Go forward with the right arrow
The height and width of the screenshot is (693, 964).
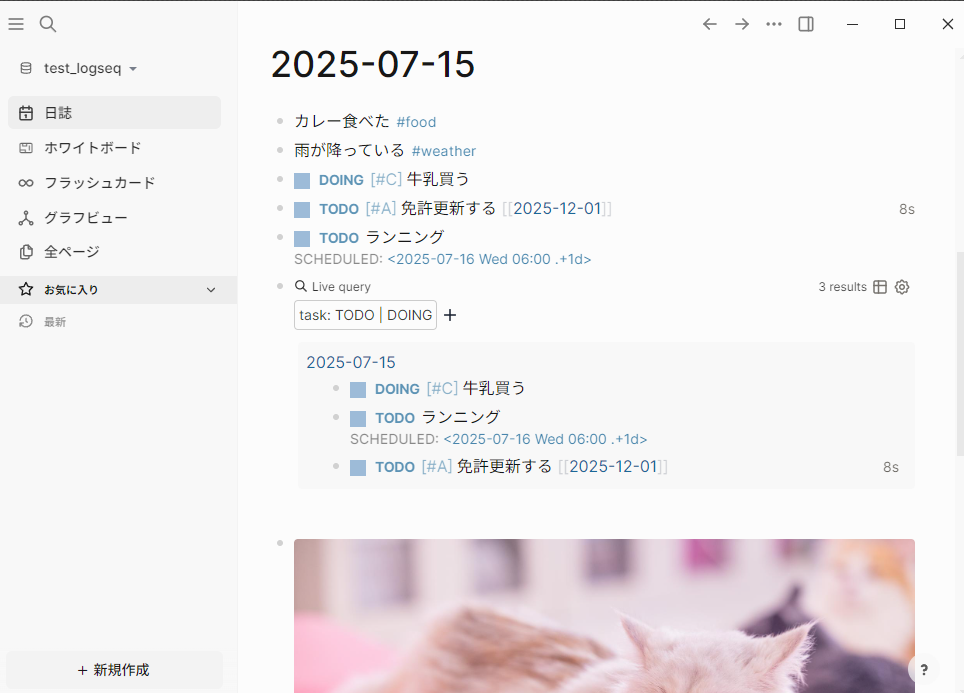click(742, 24)
